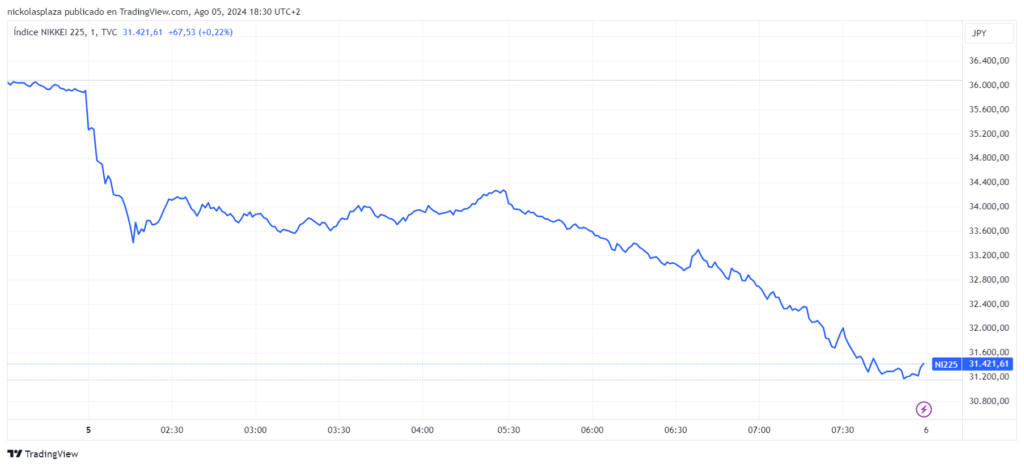
Task: Click the 36.000,00 price axis label
Action: (988, 85)
